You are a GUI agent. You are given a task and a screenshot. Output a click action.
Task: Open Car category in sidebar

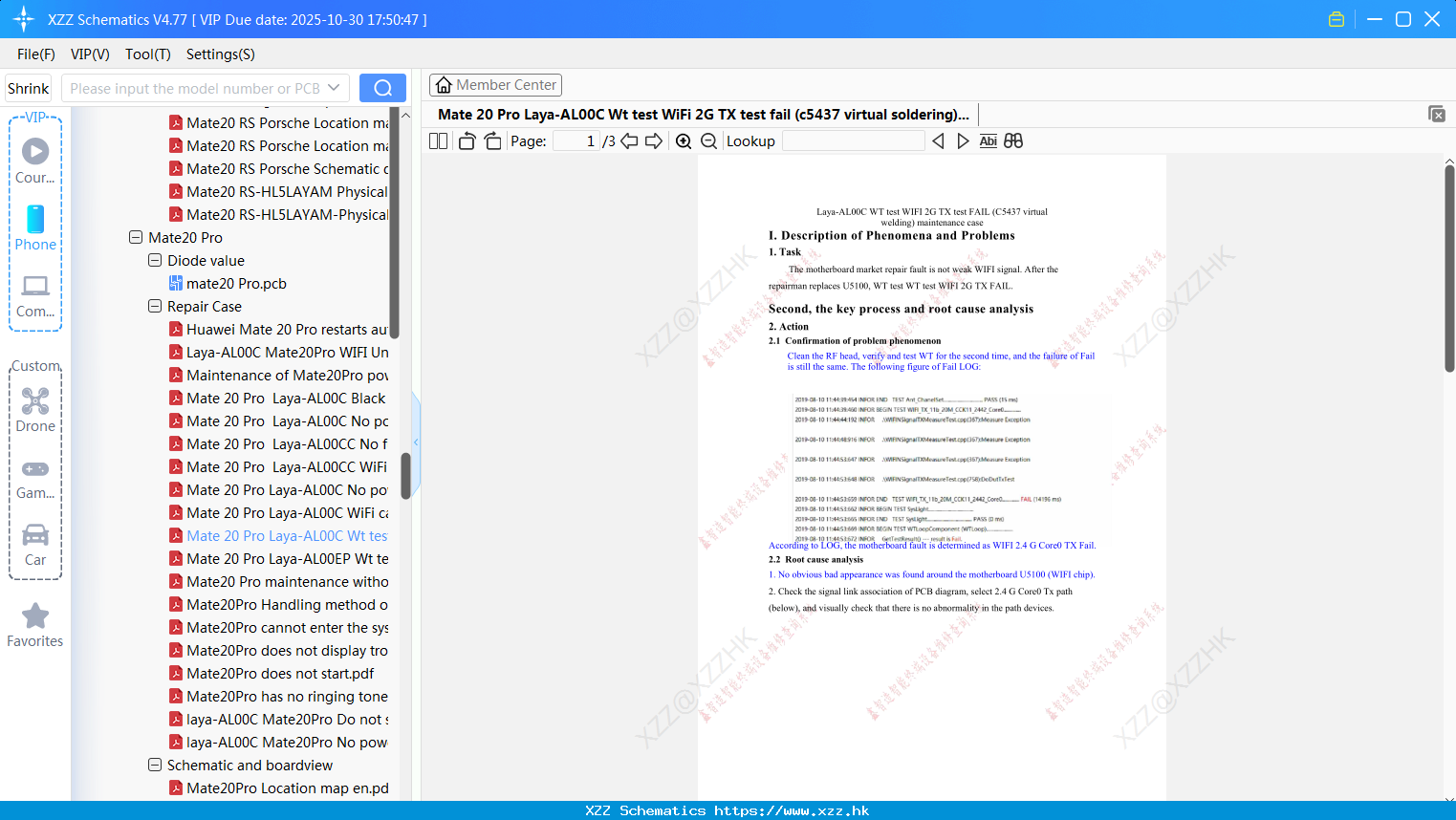[x=35, y=545]
